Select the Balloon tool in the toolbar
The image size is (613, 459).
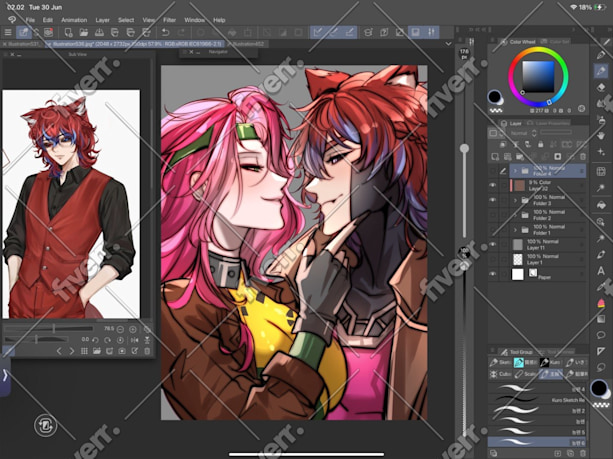(601, 335)
